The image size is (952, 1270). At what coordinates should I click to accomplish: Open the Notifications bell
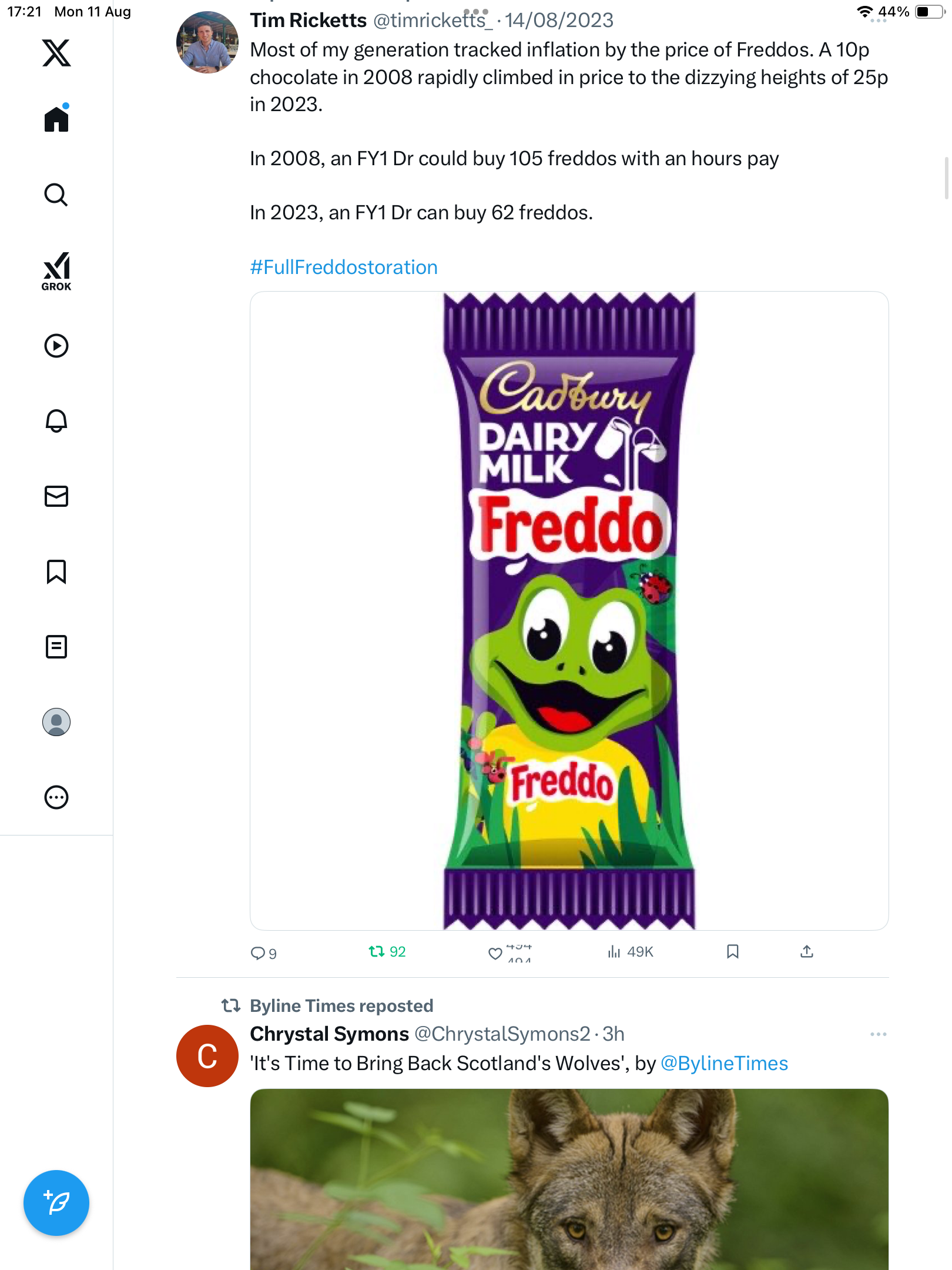tap(56, 421)
